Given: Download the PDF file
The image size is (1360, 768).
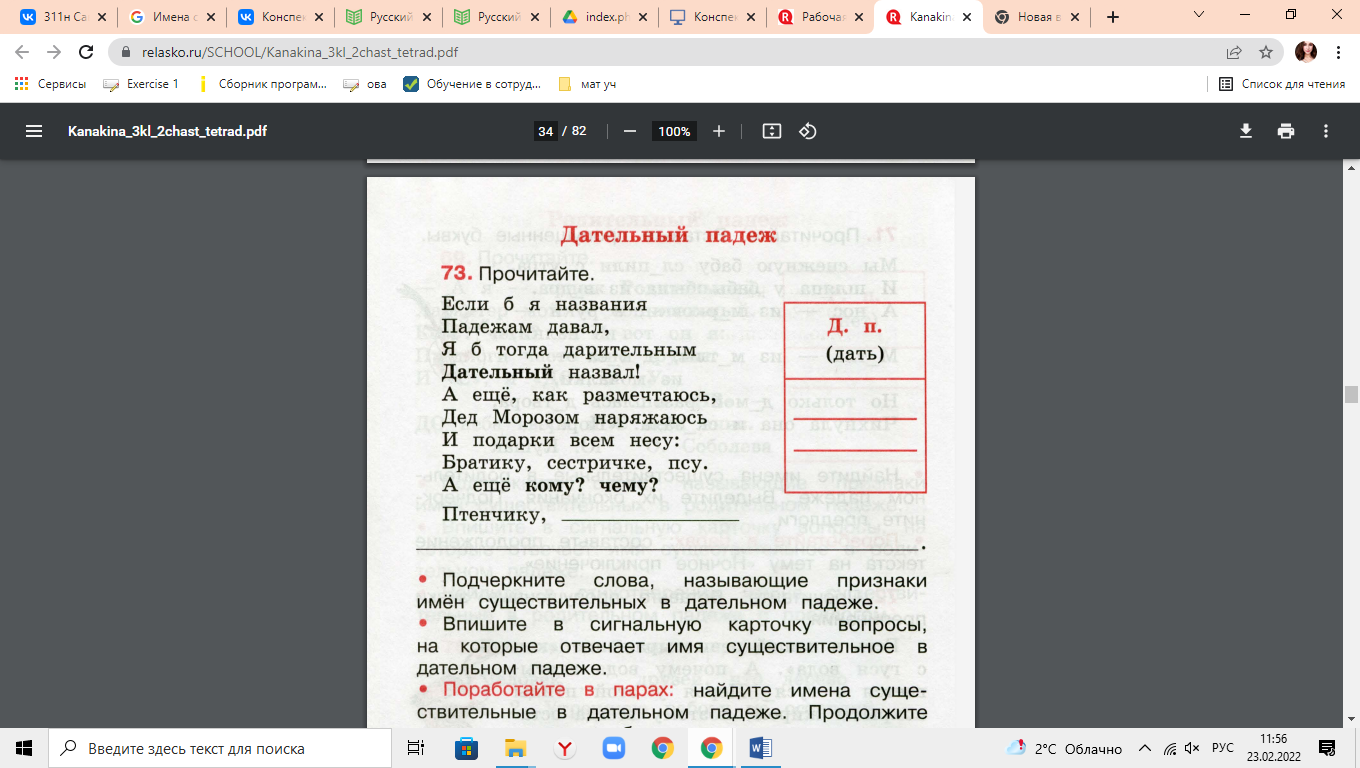Looking at the screenshot, I should 1246,131.
